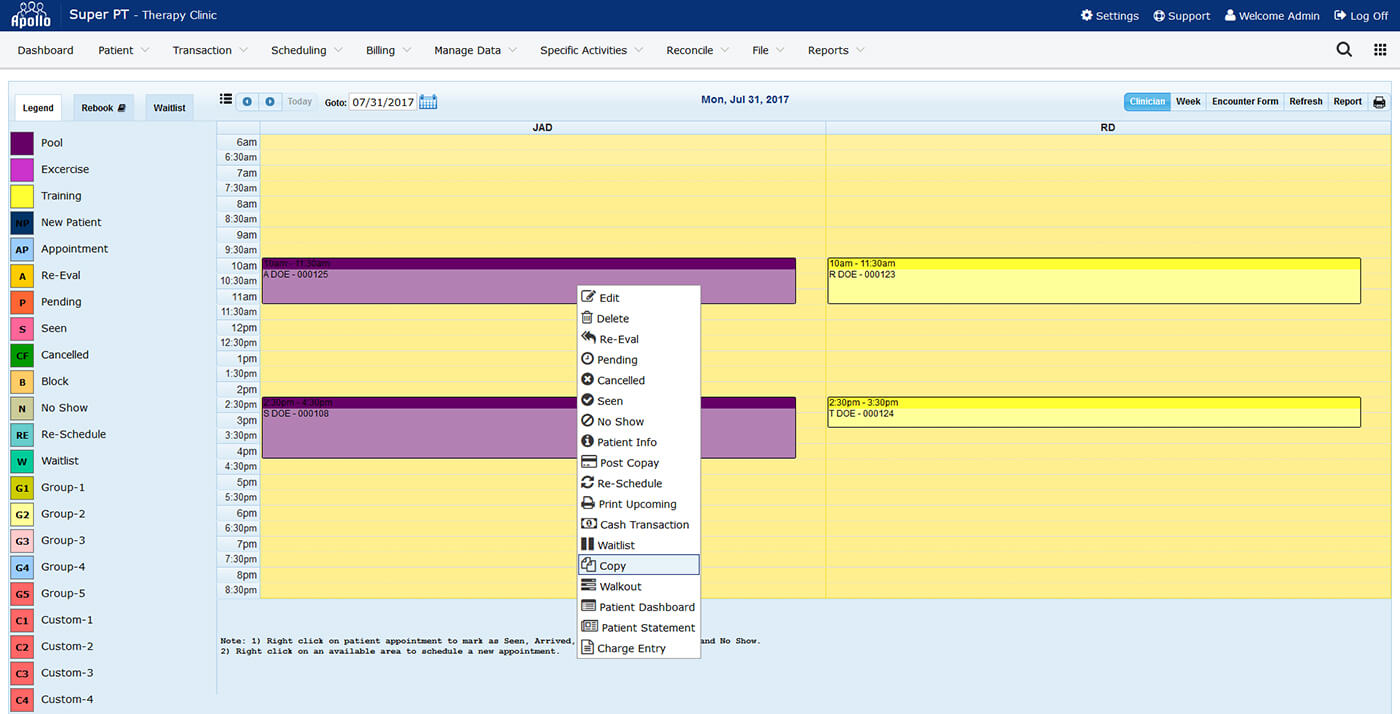This screenshot has width=1400, height=714.
Task: Choose Re-Schedule from context menu
Action: [x=629, y=483]
